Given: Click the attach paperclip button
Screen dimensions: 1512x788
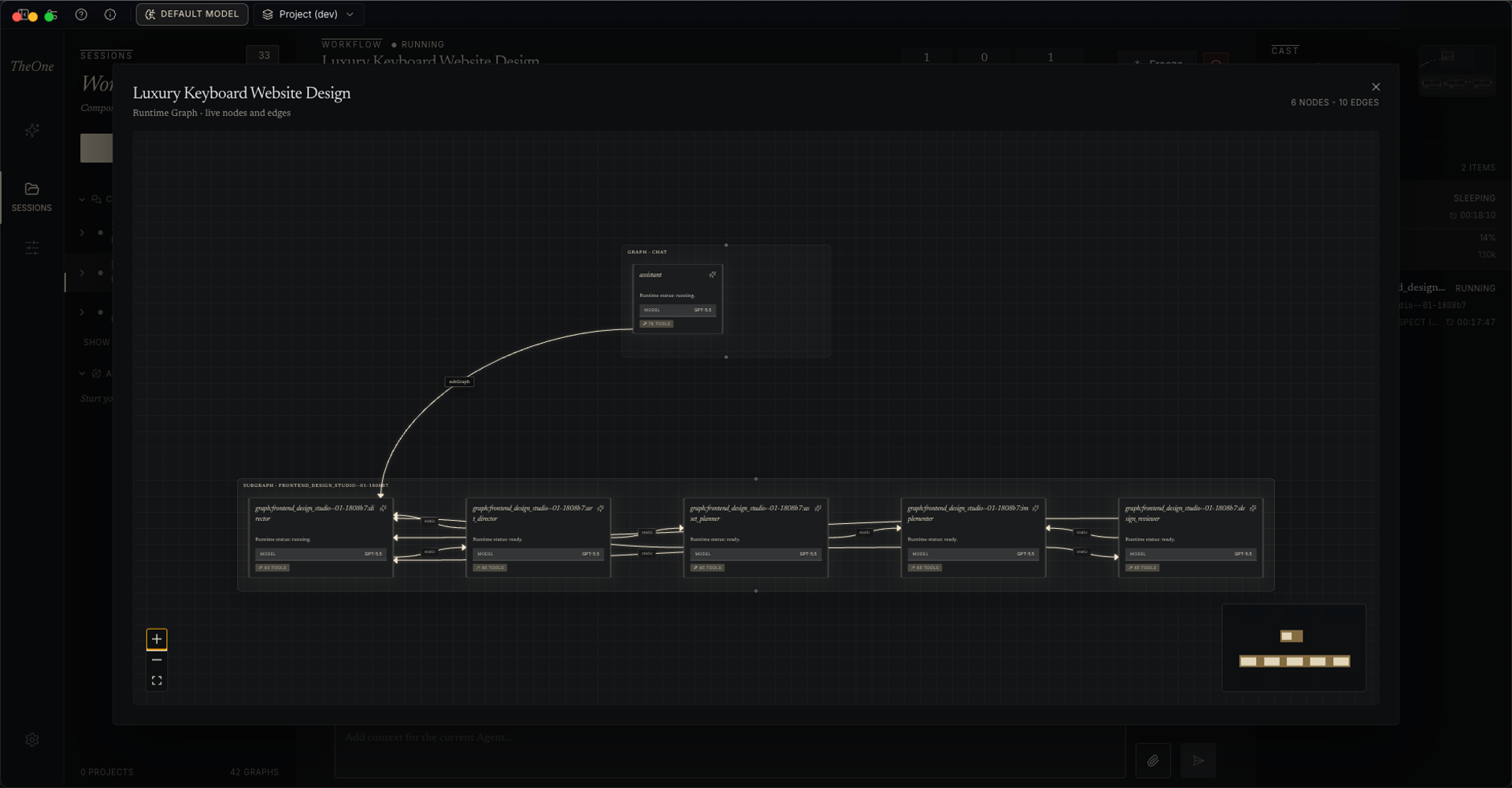Looking at the screenshot, I should [1153, 760].
